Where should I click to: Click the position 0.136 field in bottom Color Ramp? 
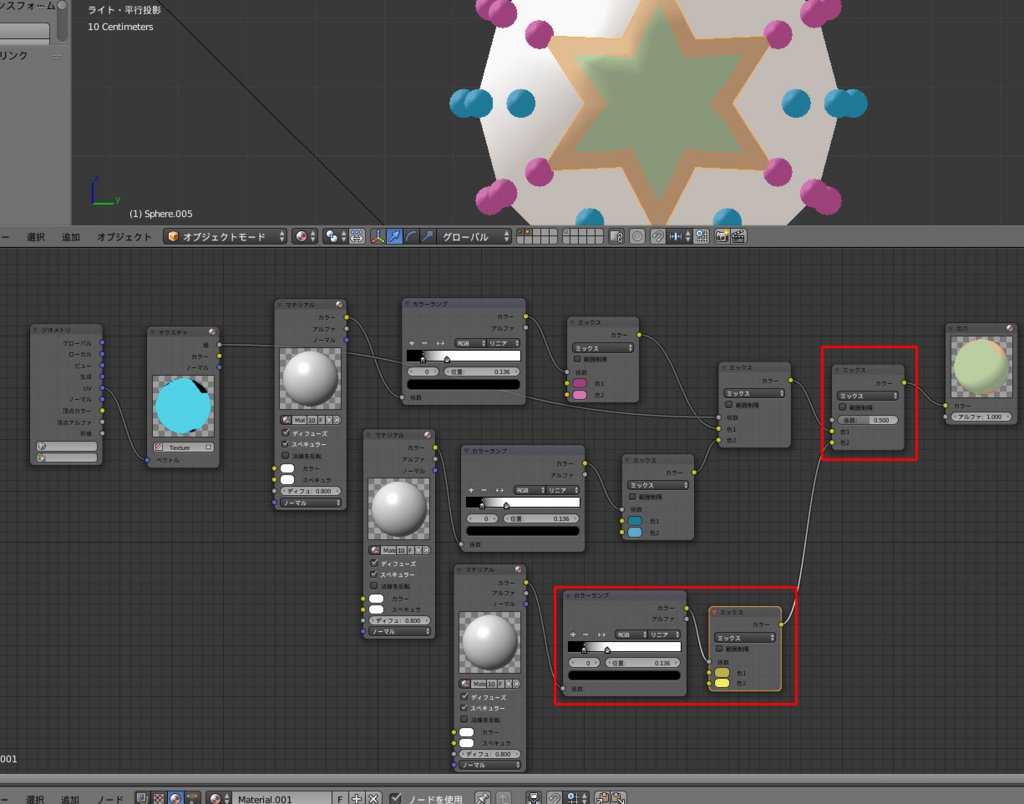click(642, 663)
